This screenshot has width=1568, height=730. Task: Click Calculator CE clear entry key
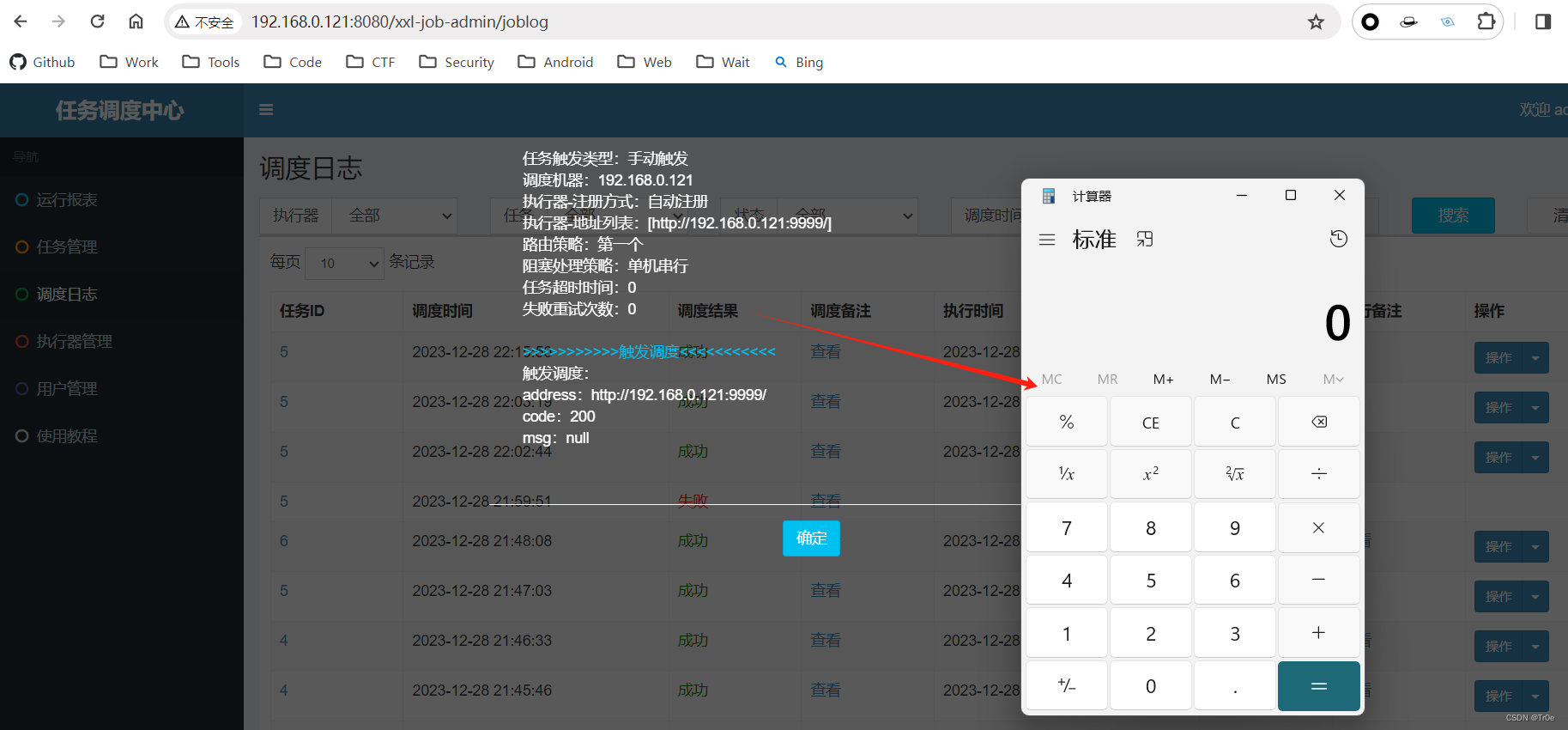tap(1151, 423)
